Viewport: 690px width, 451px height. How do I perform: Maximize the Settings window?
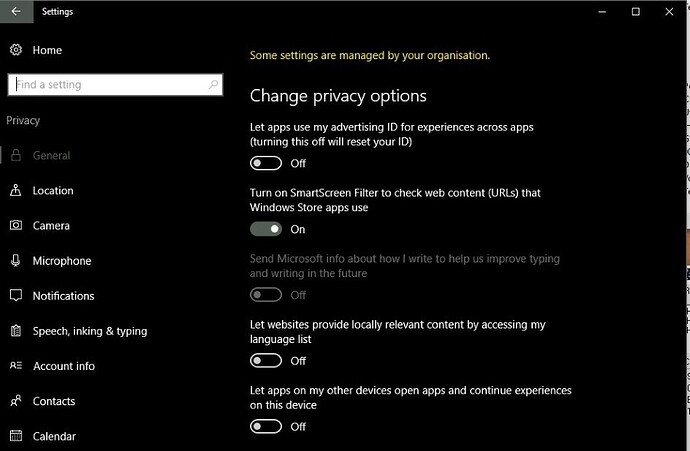point(635,11)
